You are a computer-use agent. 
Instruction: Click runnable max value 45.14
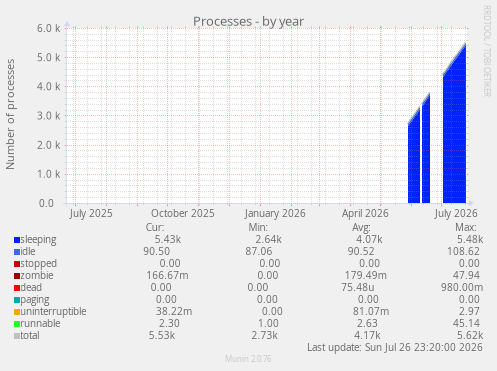point(466,323)
